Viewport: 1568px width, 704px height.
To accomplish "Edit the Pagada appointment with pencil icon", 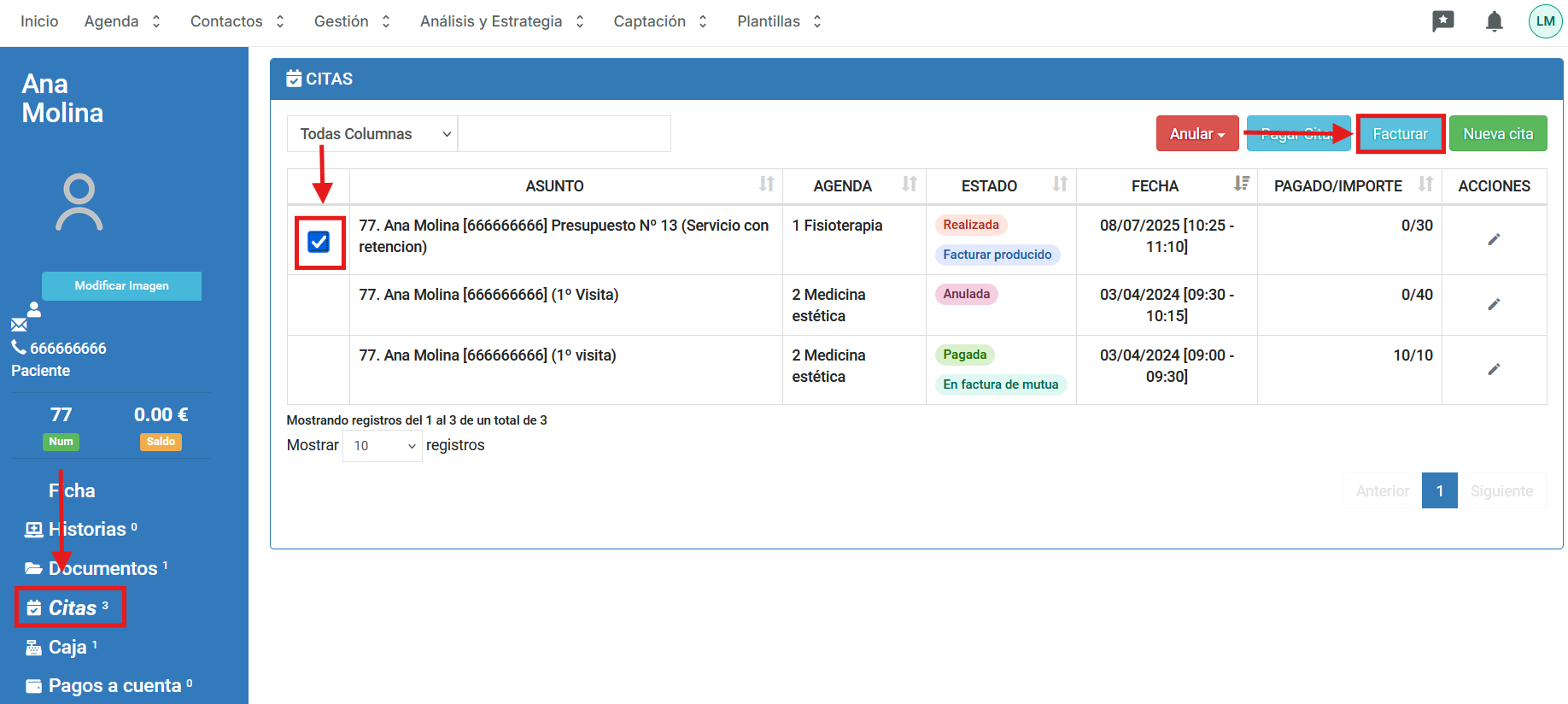I will pyautogui.click(x=1493, y=370).
